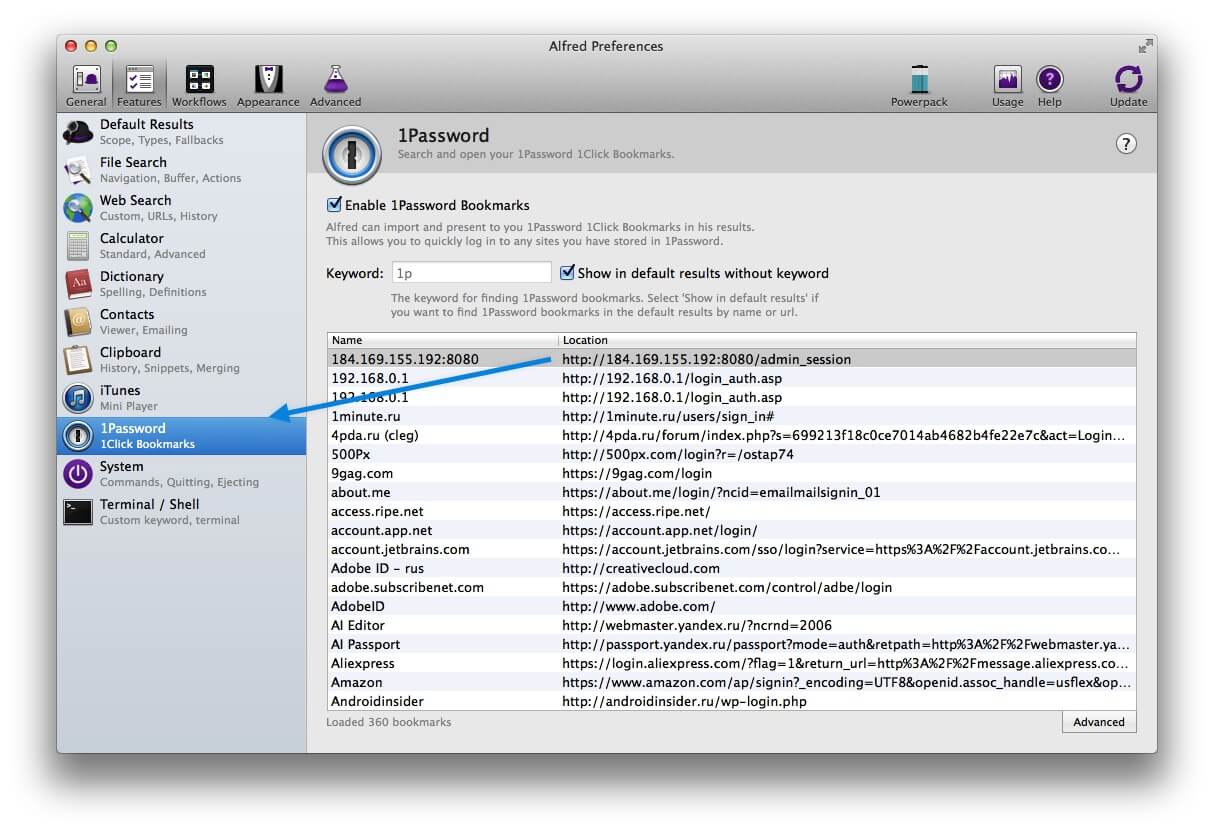Click the http://creativecloud.com location cell
The height and width of the screenshot is (832, 1214).
(641, 568)
